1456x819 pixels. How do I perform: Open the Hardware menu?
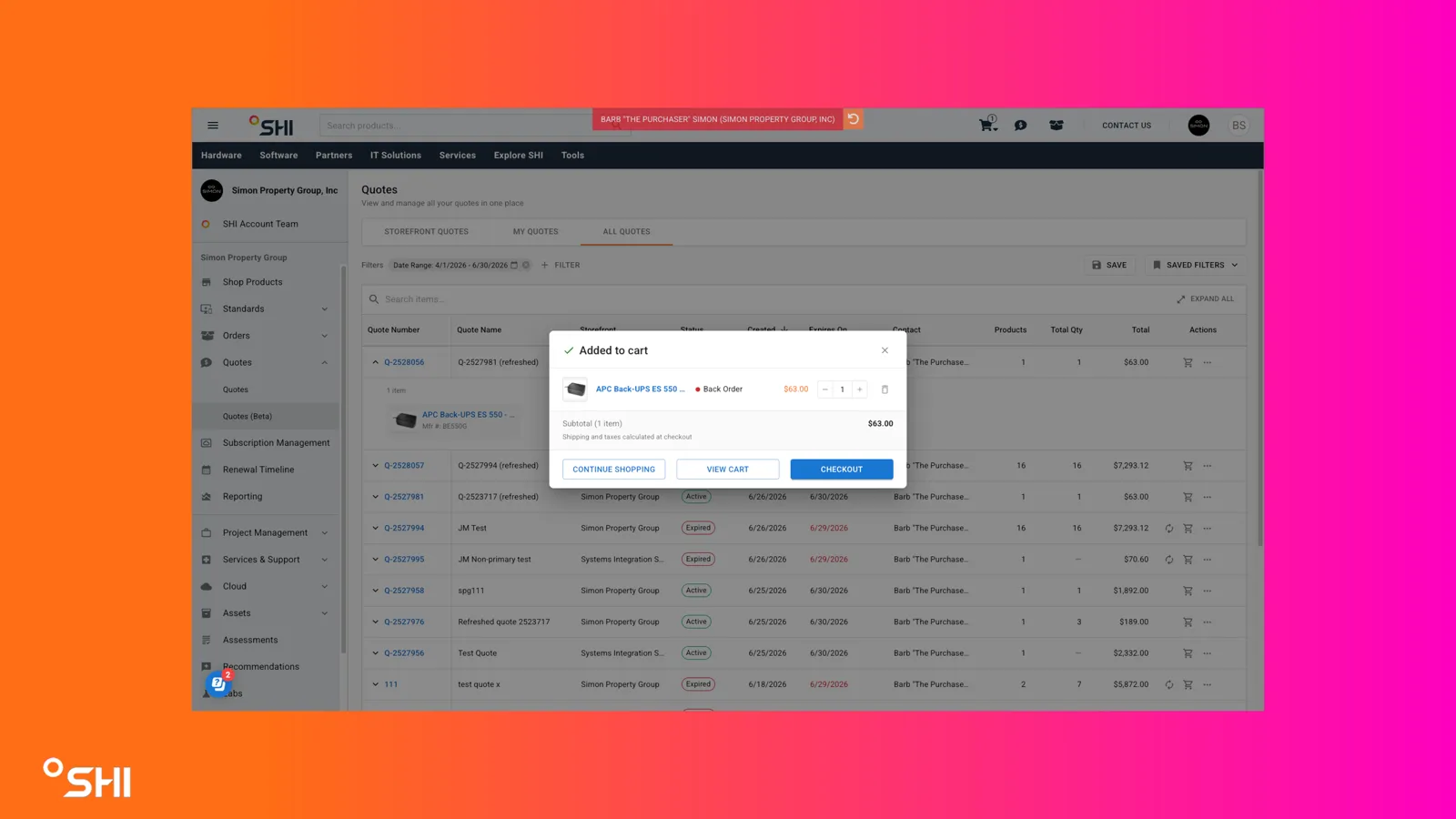[x=221, y=156]
